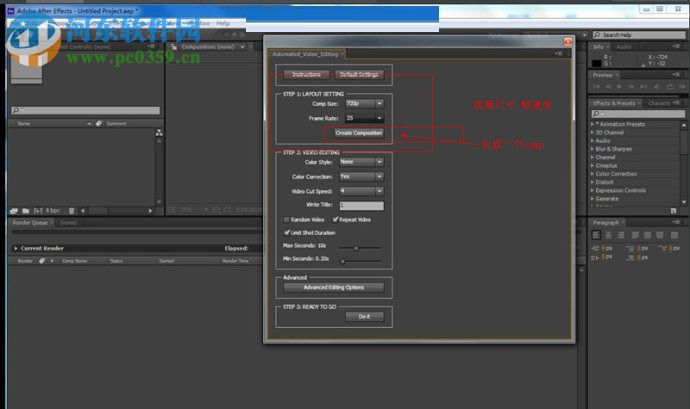The height and width of the screenshot is (409, 690).
Task: Expand Expression Controls effects category
Action: (x=592, y=191)
